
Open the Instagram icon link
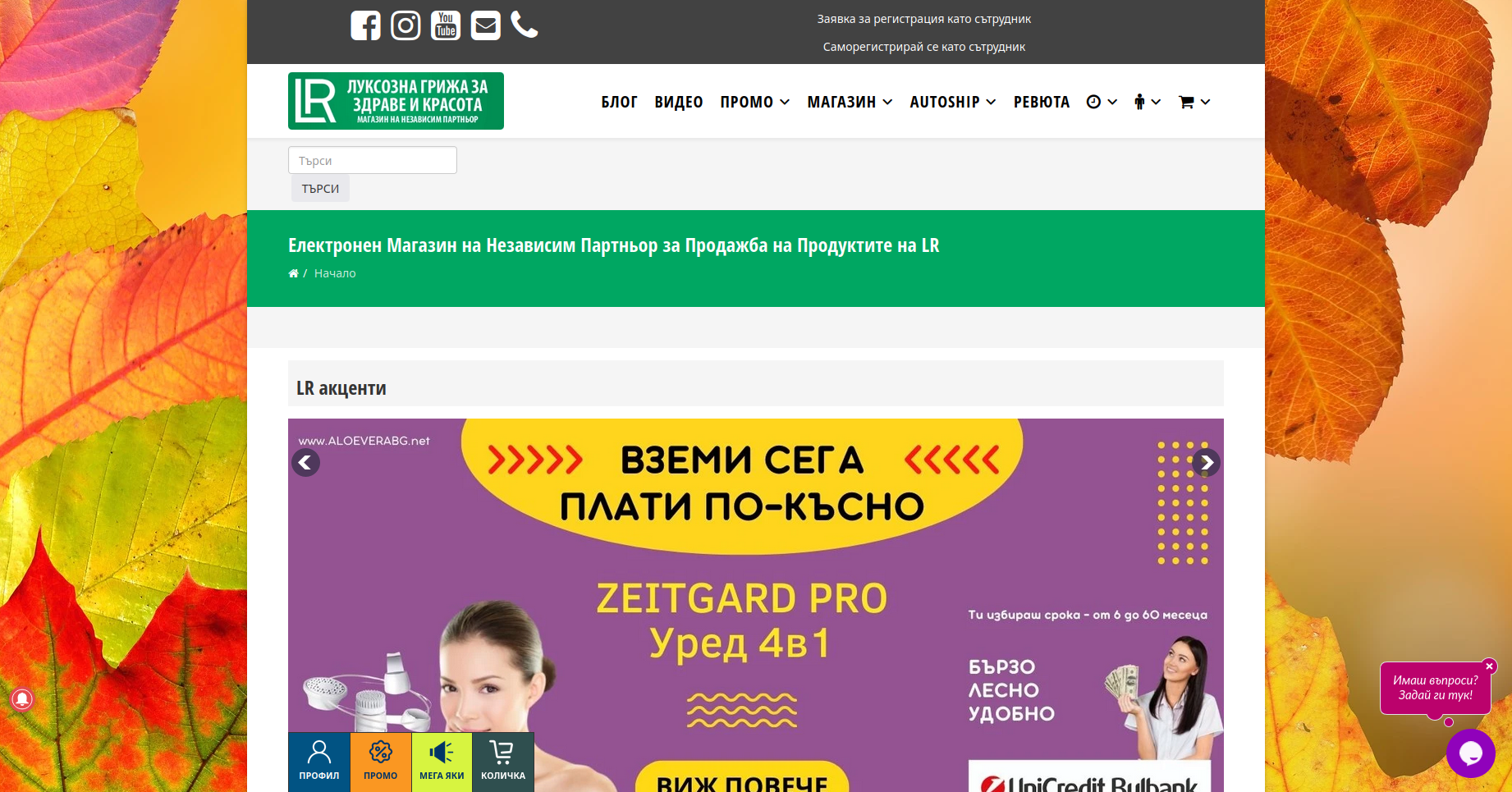click(405, 25)
